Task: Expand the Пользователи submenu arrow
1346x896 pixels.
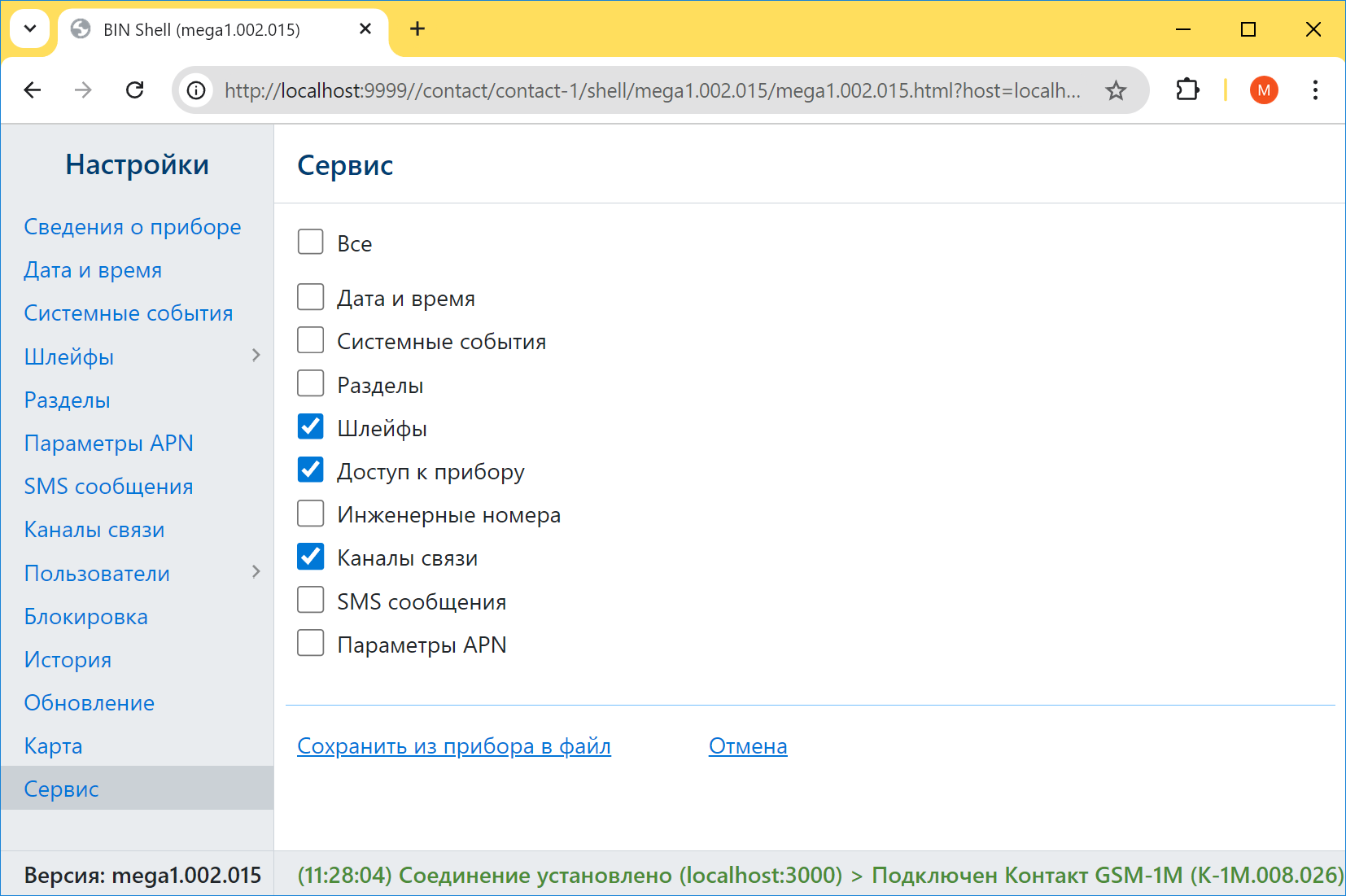Action: pos(256,572)
